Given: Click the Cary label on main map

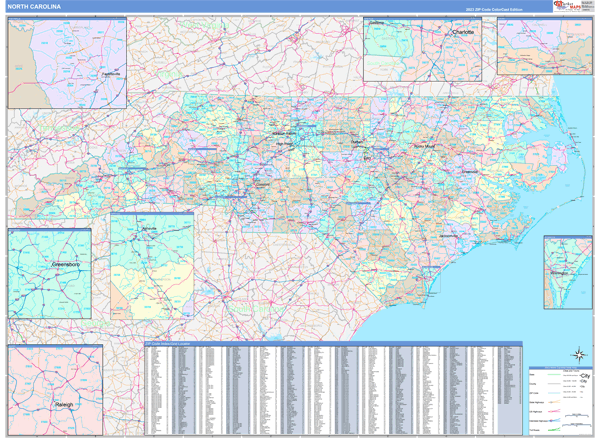Looking at the screenshot, I should coord(367,158).
